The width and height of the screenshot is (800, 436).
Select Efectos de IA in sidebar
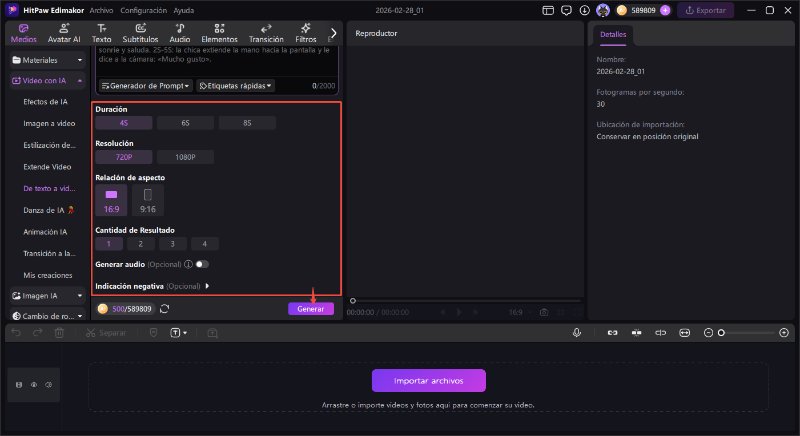pos(45,102)
